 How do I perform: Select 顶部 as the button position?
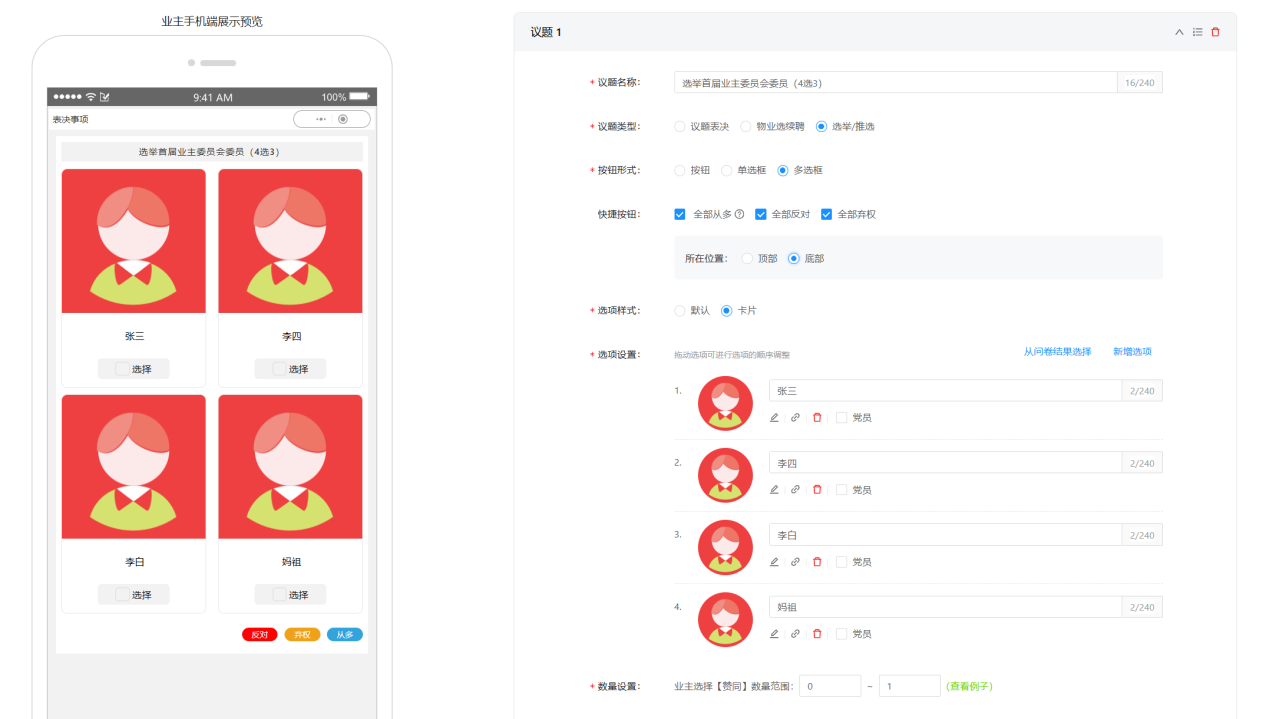point(747,258)
